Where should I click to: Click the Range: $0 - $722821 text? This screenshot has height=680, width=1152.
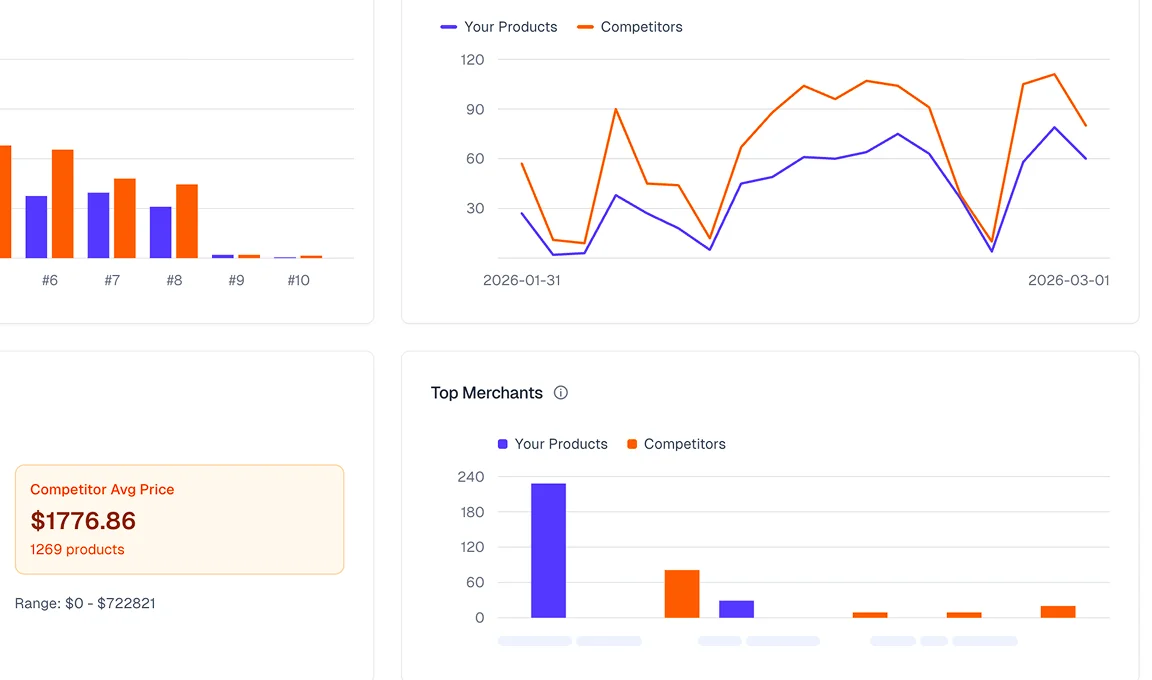[85, 603]
